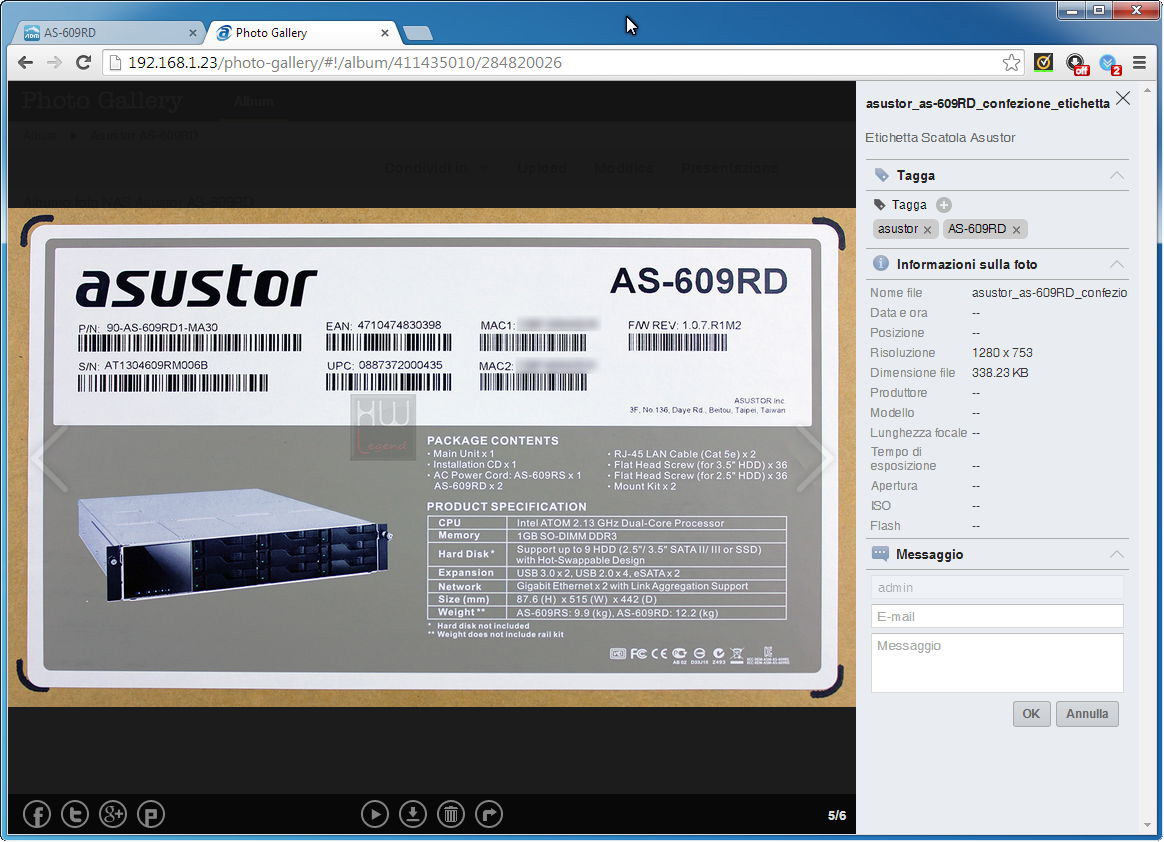Add a new tag with the plus icon

(944, 205)
